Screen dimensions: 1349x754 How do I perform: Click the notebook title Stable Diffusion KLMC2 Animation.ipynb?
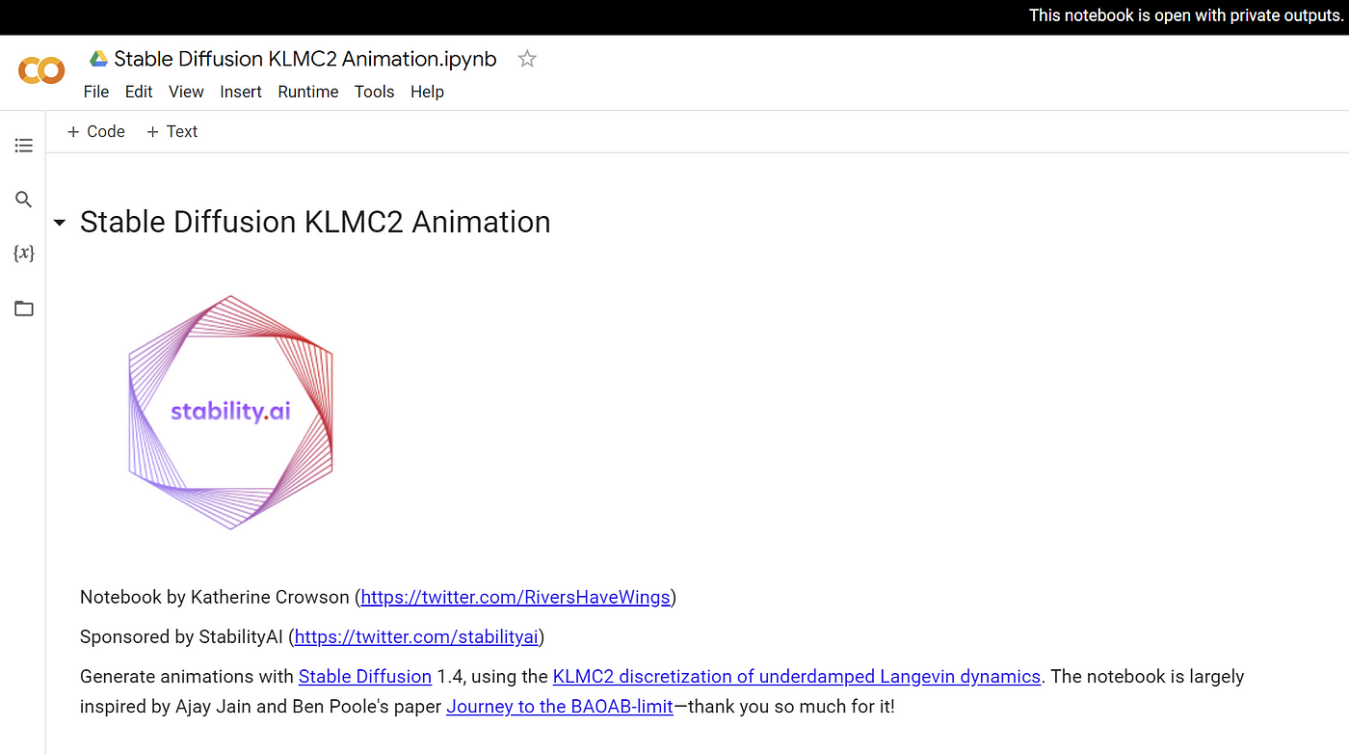(x=305, y=59)
